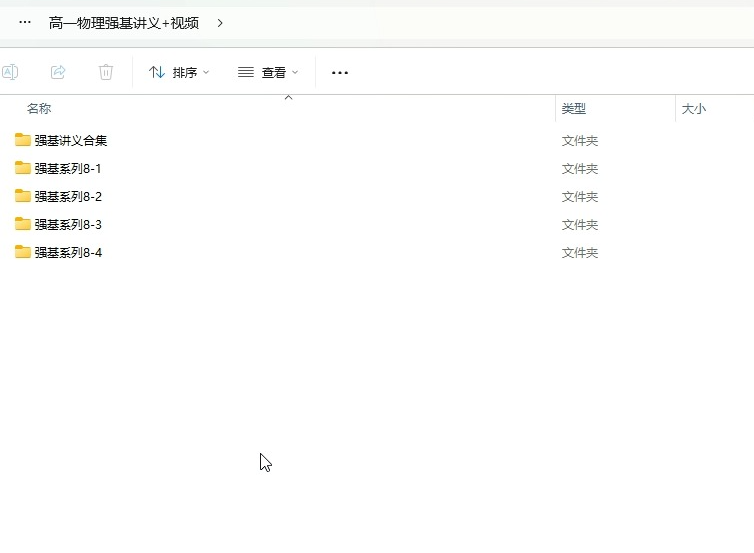The width and height of the screenshot is (754, 553).
Task: Select the 强基系列8-2 folder name
Action: coord(68,196)
